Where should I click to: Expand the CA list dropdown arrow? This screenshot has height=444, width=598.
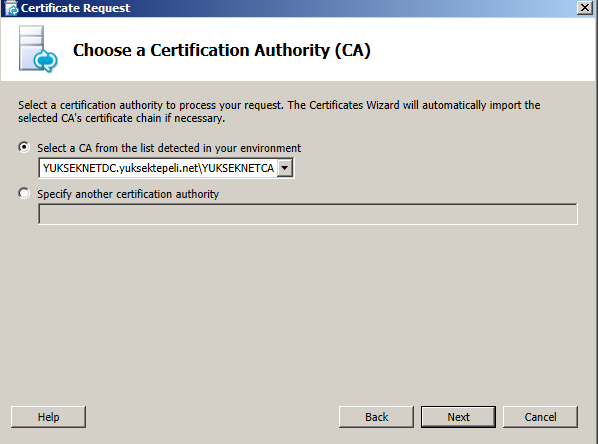[285, 168]
